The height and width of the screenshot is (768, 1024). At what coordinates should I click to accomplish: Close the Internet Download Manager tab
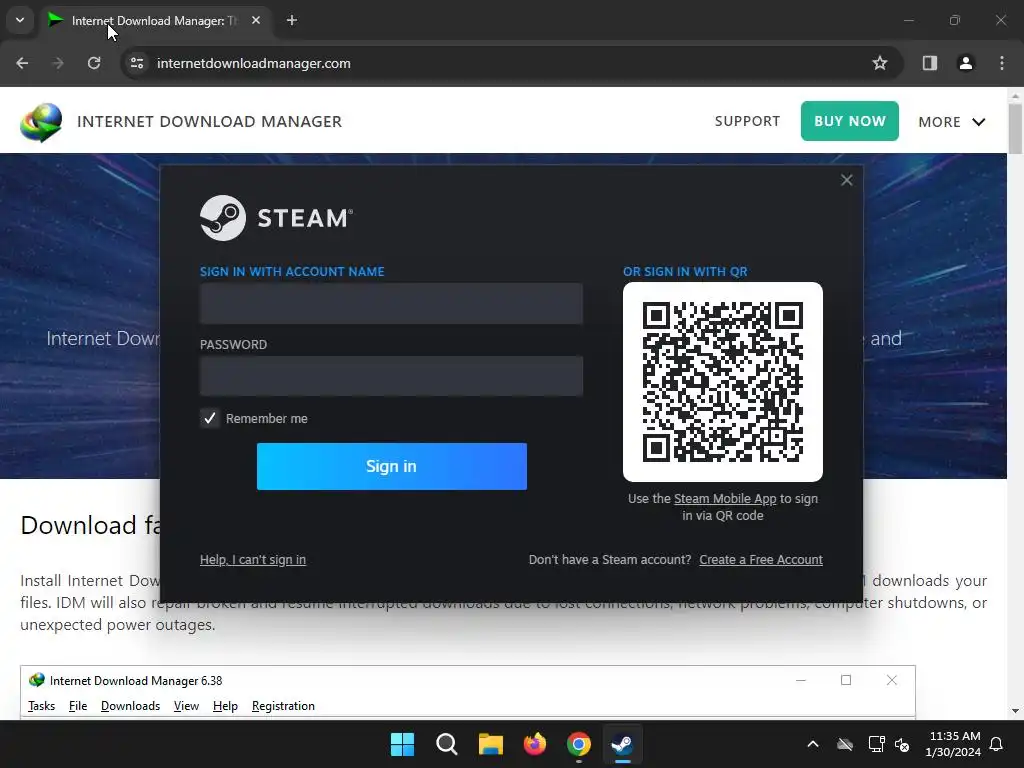click(256, 20)
